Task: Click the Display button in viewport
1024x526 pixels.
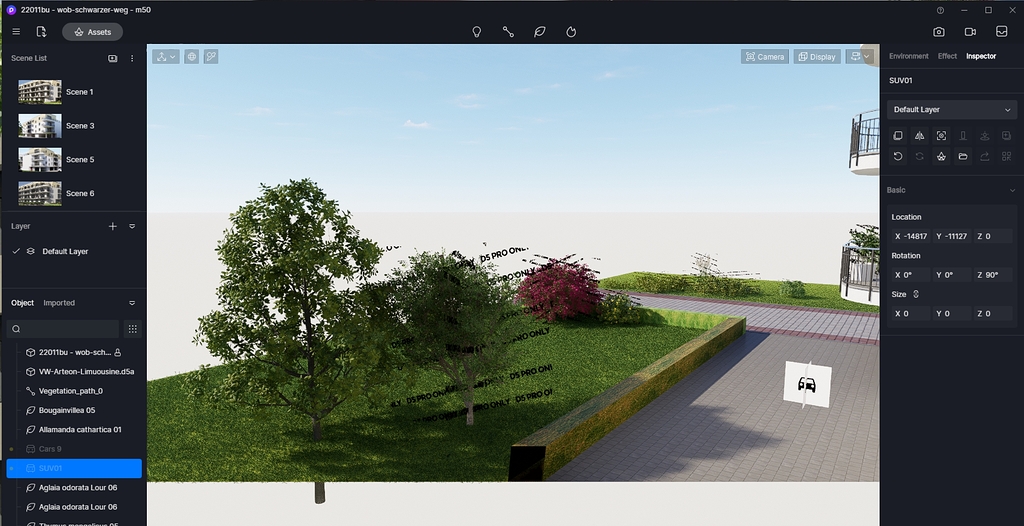Action: (817, 57)
